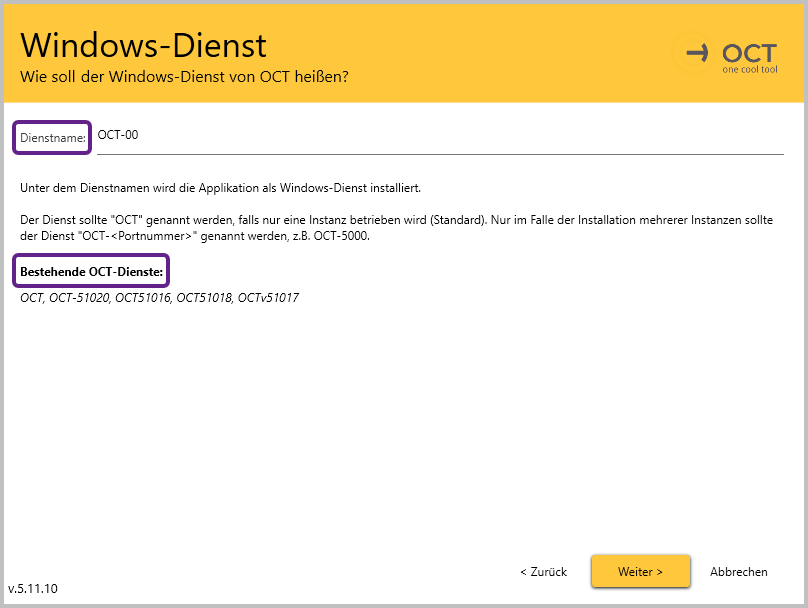Click the version label v.5.11.10
The height and width of the screenshot is (608, 808).
[33, 588]
